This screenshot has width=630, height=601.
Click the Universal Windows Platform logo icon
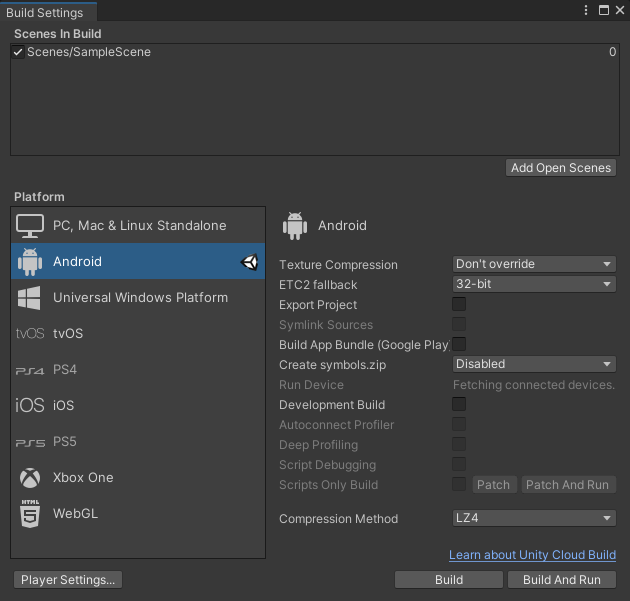tap(29, 298)
